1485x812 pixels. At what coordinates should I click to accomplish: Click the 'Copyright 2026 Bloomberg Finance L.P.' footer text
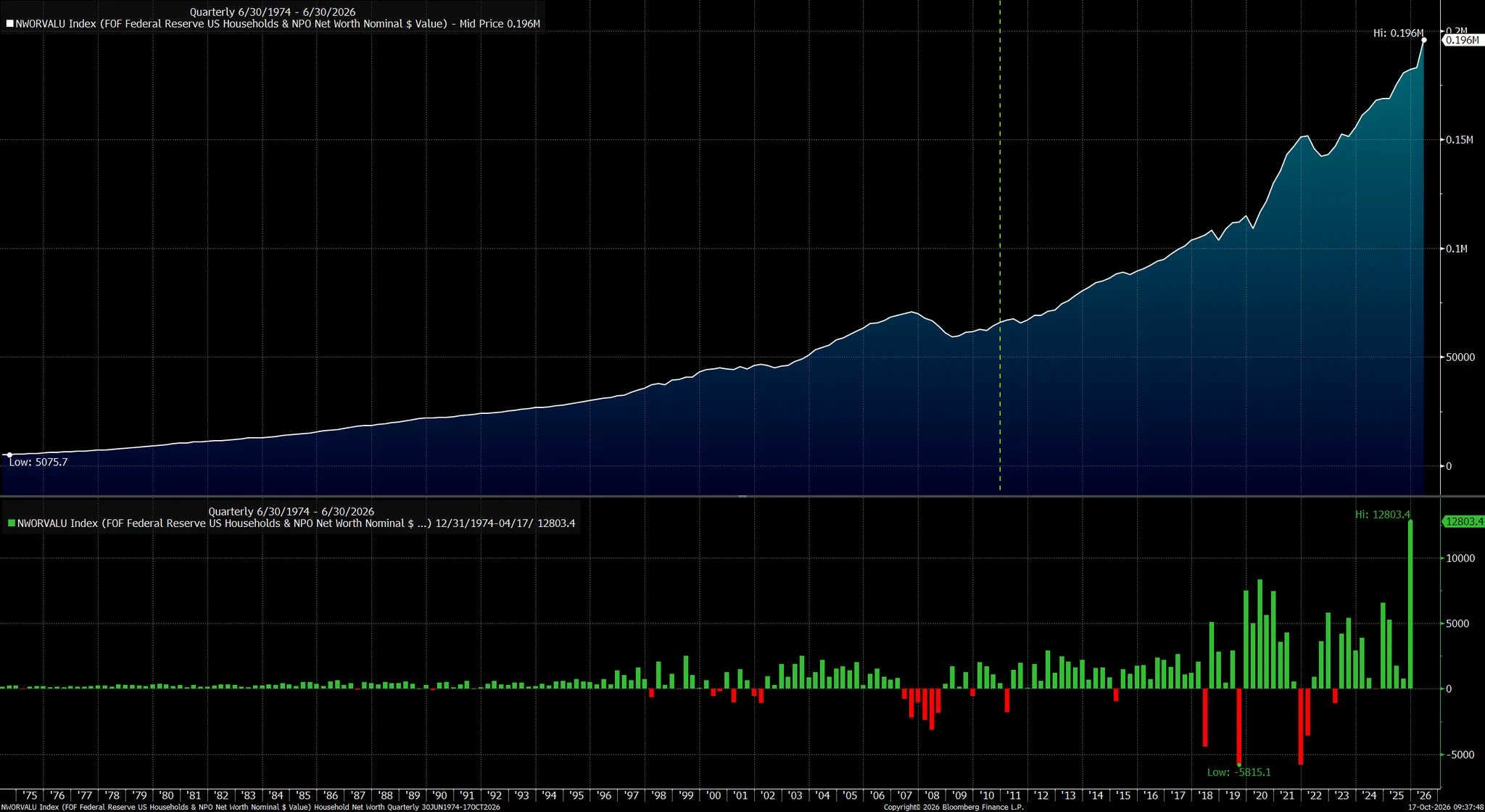tap(954, 807)
